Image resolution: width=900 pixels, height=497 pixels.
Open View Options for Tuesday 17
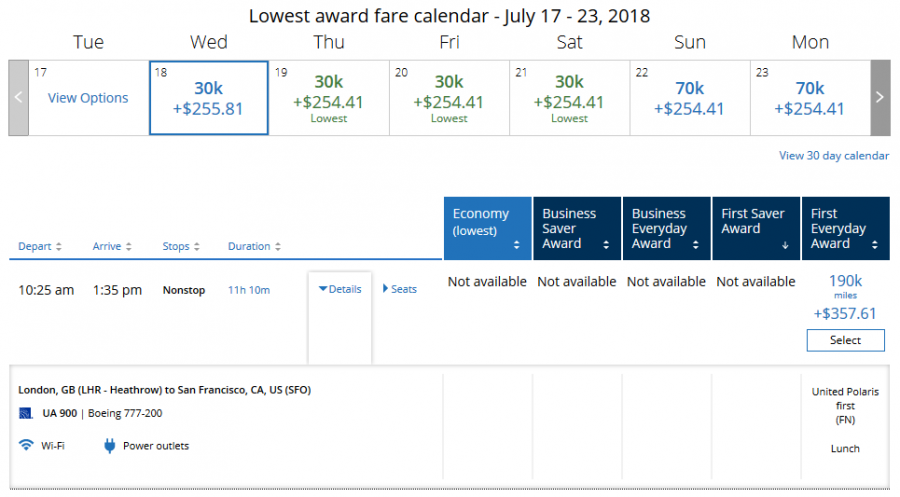(88, 98)
